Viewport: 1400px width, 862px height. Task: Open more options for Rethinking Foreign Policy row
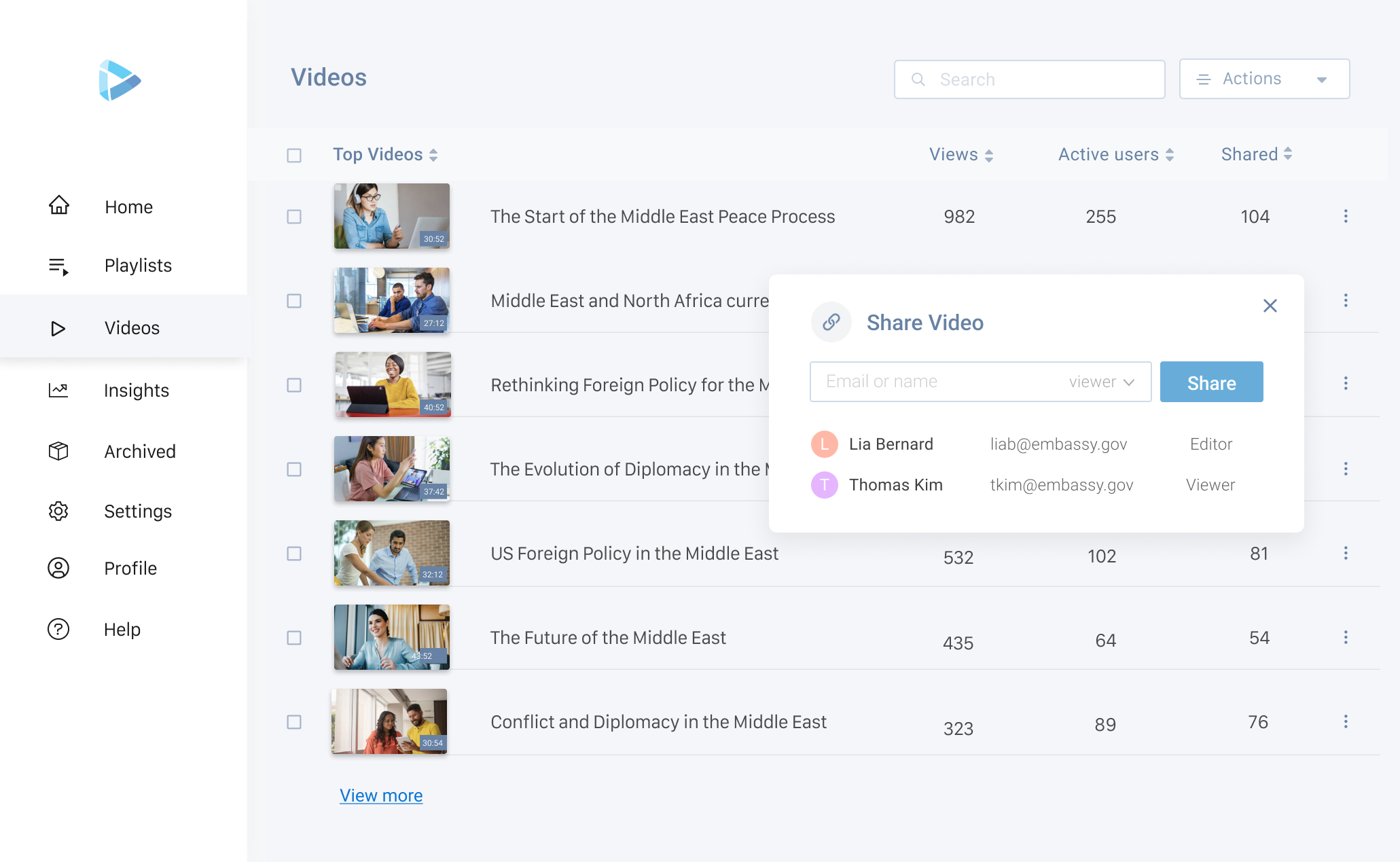[1346, 383]
